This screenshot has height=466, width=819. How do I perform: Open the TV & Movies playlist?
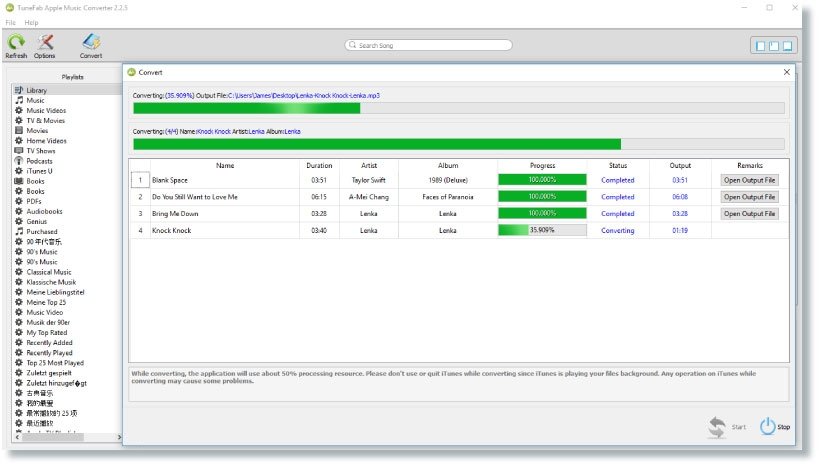pos(45,121)
